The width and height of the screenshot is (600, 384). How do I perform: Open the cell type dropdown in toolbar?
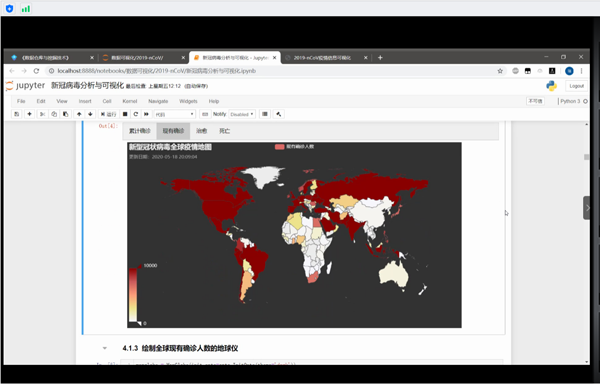174,114
